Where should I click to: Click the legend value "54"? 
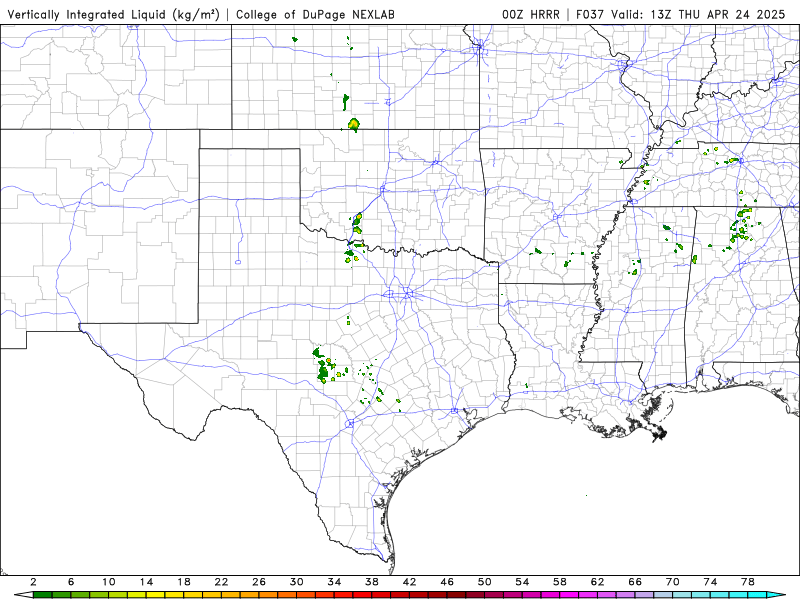(522, 582)
